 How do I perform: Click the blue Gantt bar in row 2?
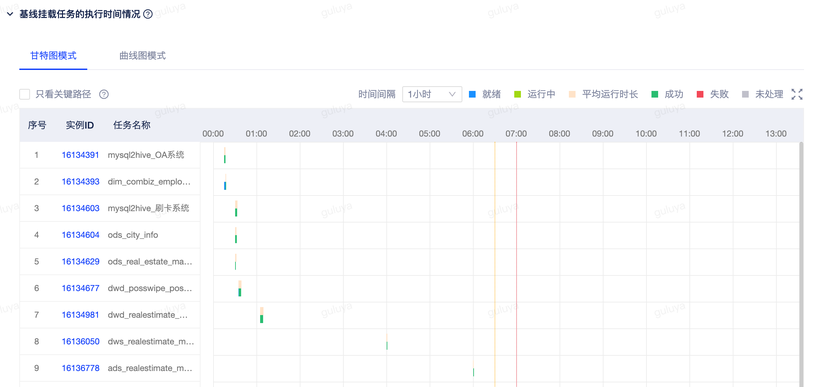[x=225, y=186]
